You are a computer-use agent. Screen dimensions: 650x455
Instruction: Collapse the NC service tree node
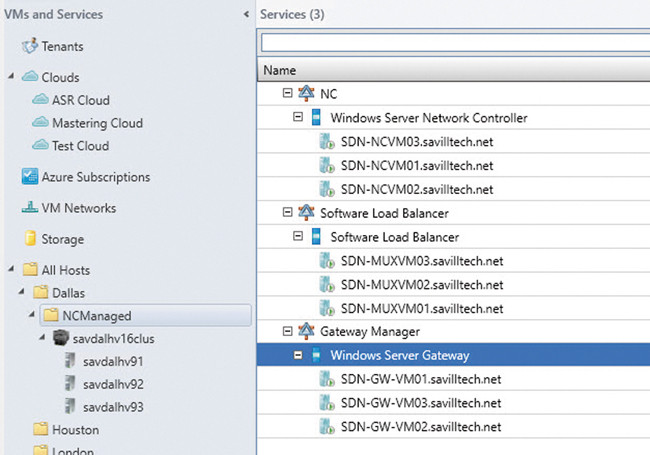coord(287,93)
